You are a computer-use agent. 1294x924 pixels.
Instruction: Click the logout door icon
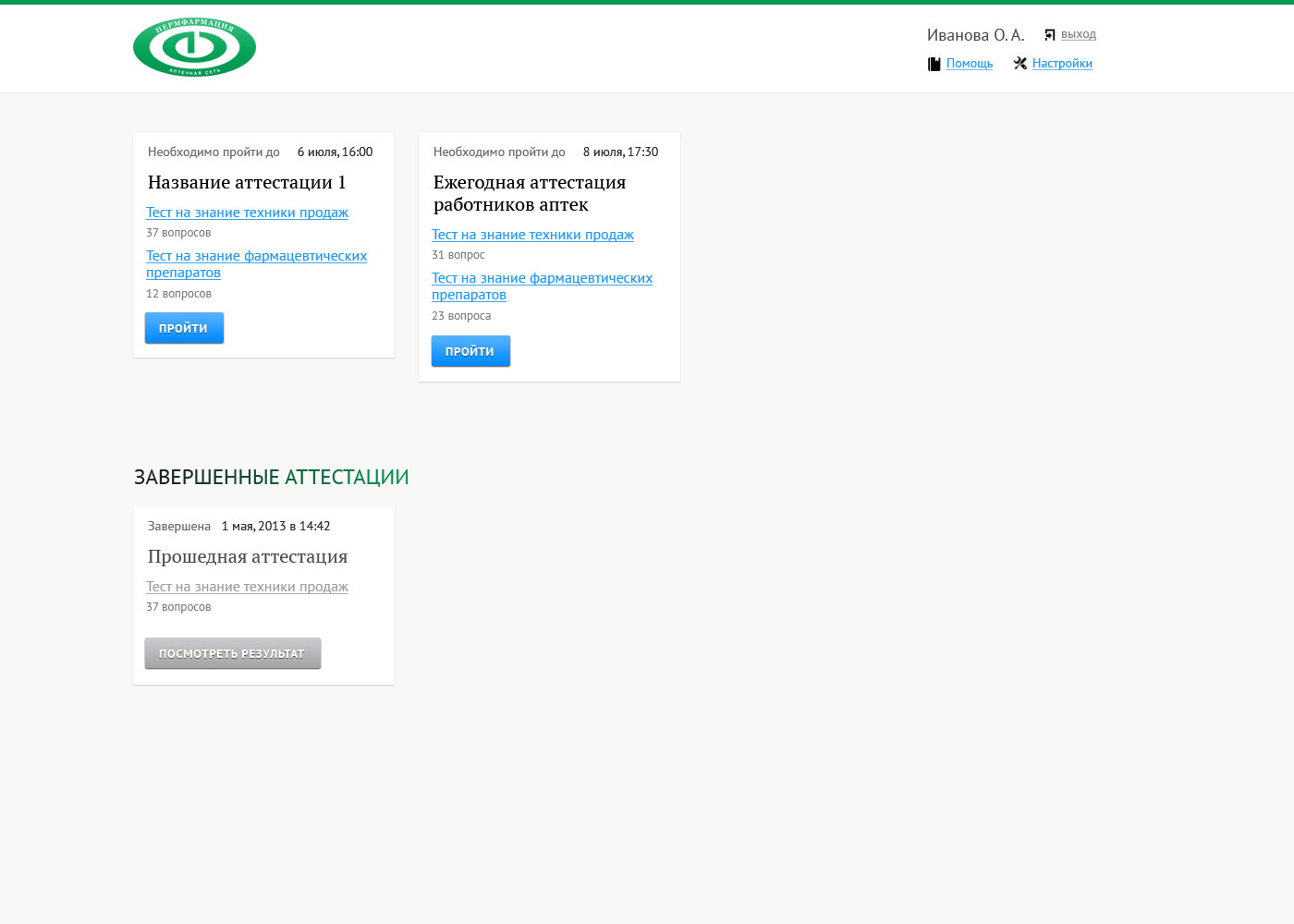1050,35
